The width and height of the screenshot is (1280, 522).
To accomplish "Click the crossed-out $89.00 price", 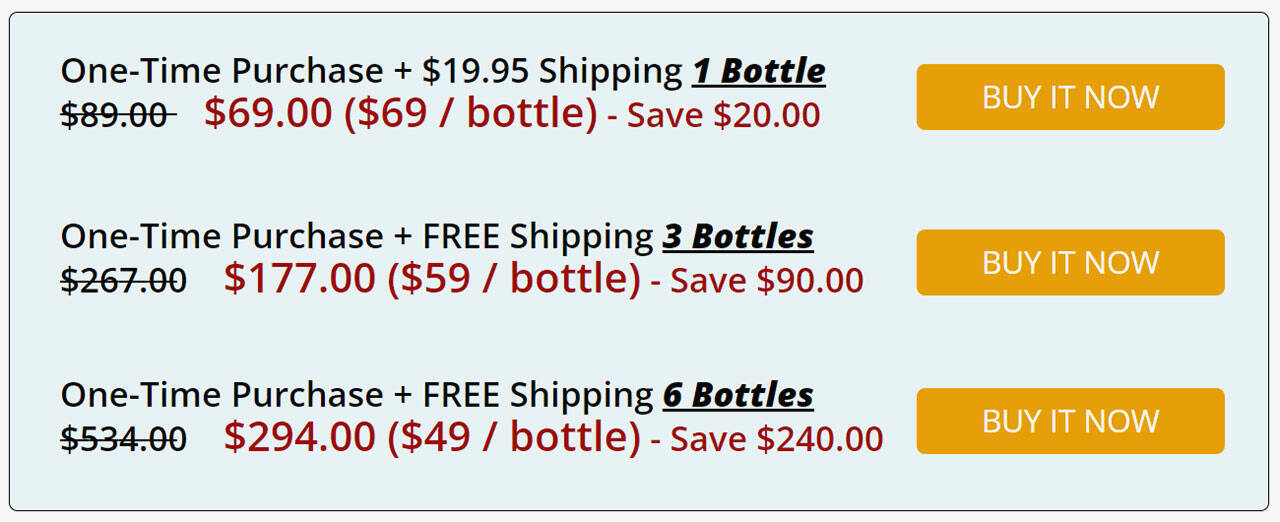I will pyautogui.click(x=117, y=116).
